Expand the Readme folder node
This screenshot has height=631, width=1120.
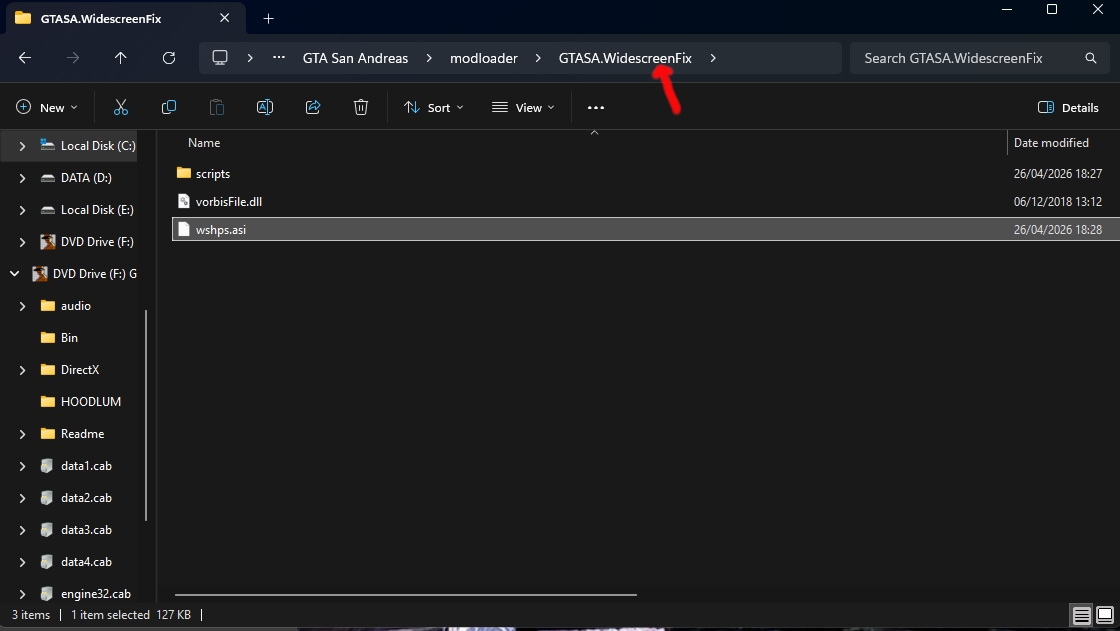click(22, 434)
